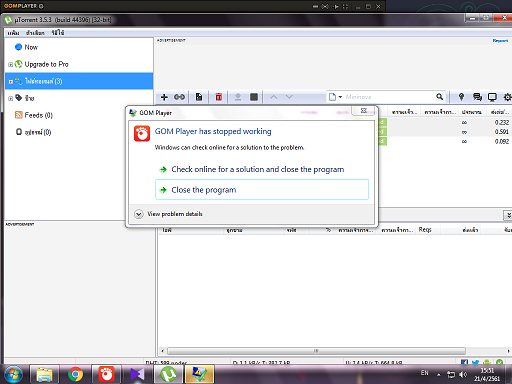Click Close the program option
Viewport: 512px width, 384px height.
point(262,190)
